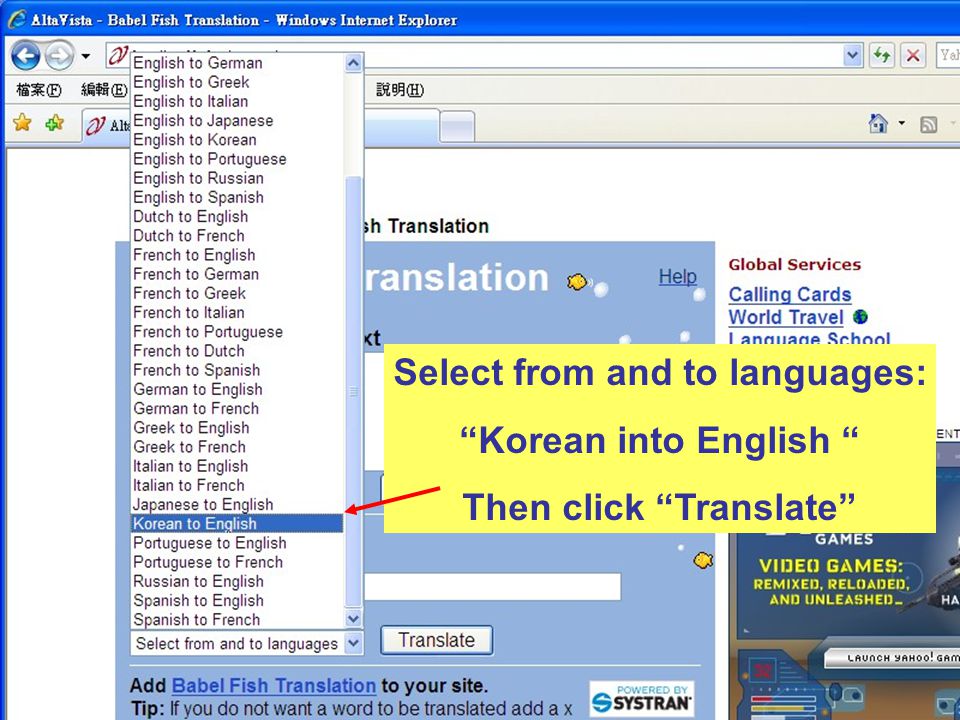Select French to German option
The height and width of the screenshot is (720, 960).
point(238,274)
